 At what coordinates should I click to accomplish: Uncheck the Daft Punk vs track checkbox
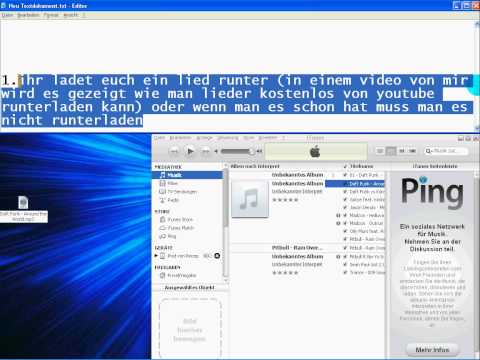click(x=345, y=192)
